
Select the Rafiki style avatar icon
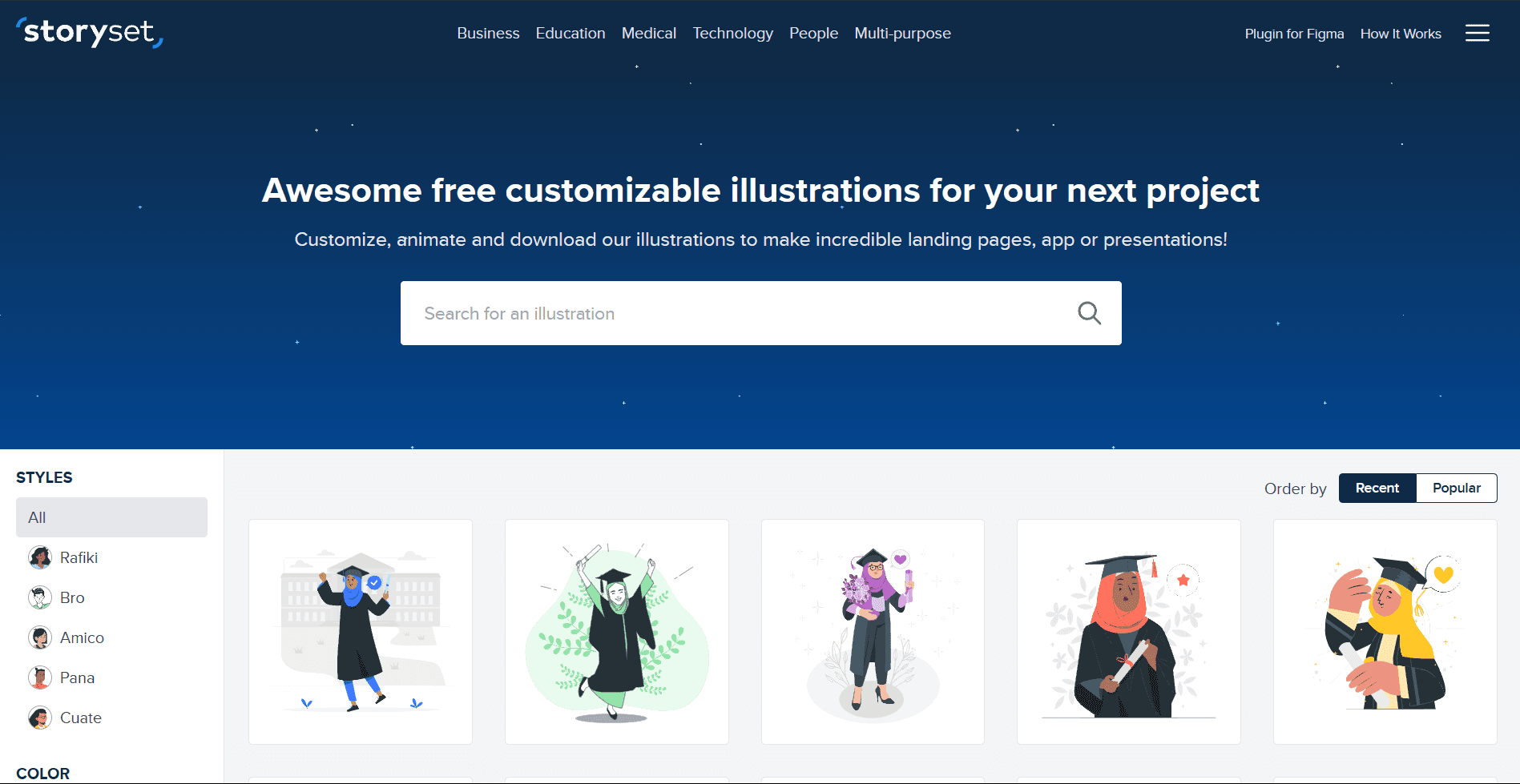[40, 557]
